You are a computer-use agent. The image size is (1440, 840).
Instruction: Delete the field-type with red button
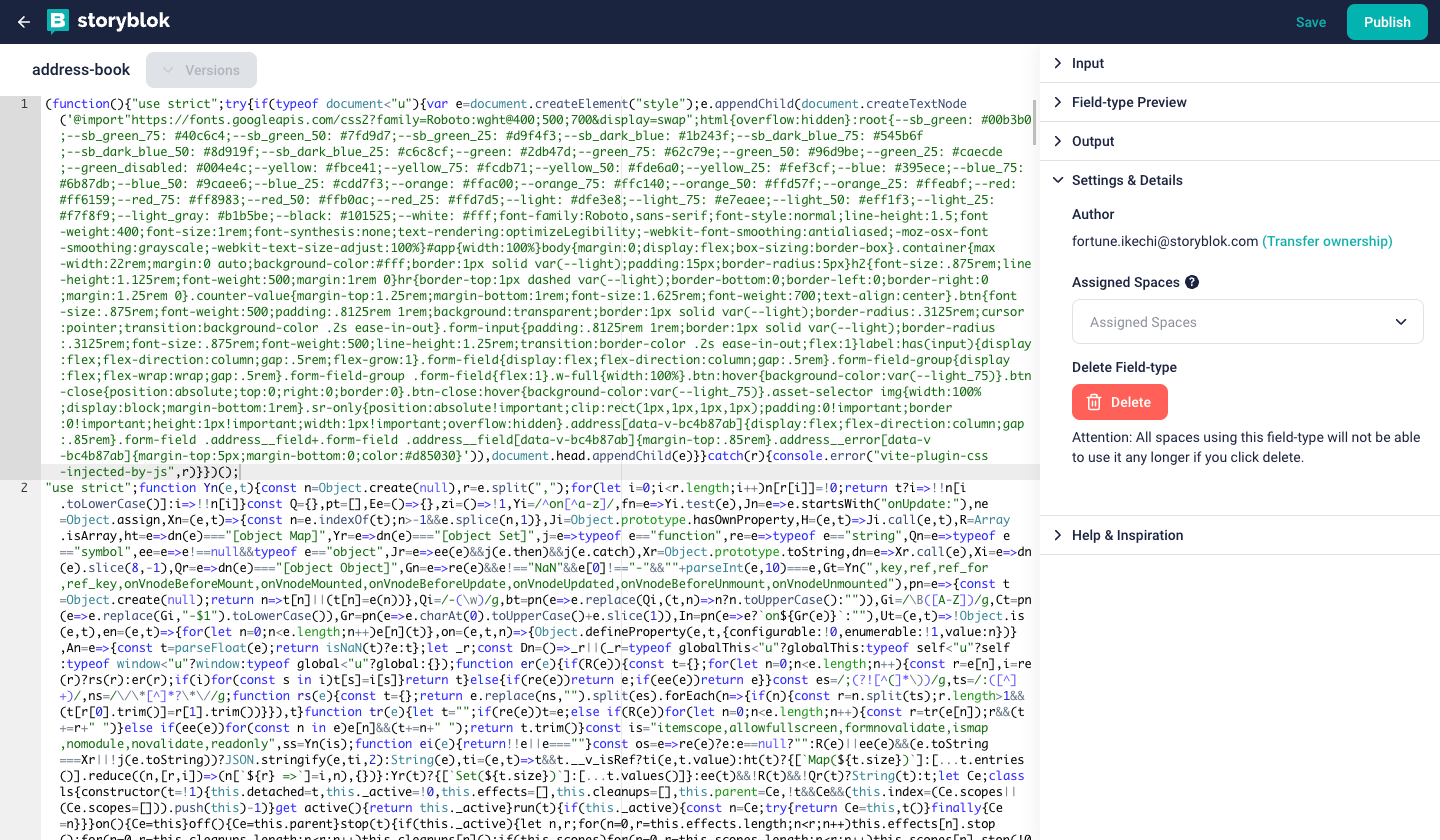pyautogui.click(x=1119, y=402)
